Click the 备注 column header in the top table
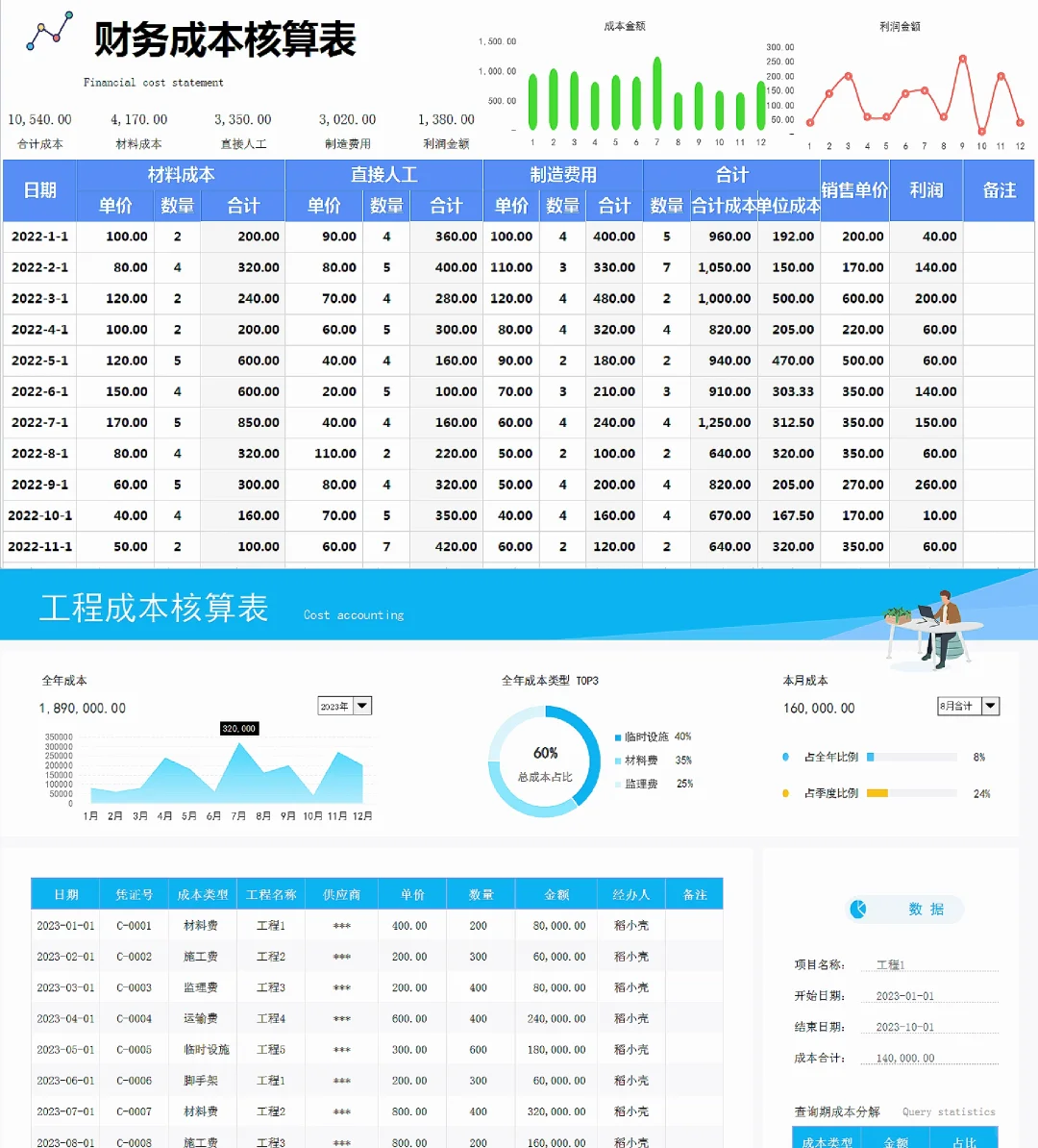Viewport: 1038px width, 1148px height. tap(1000, 190)
